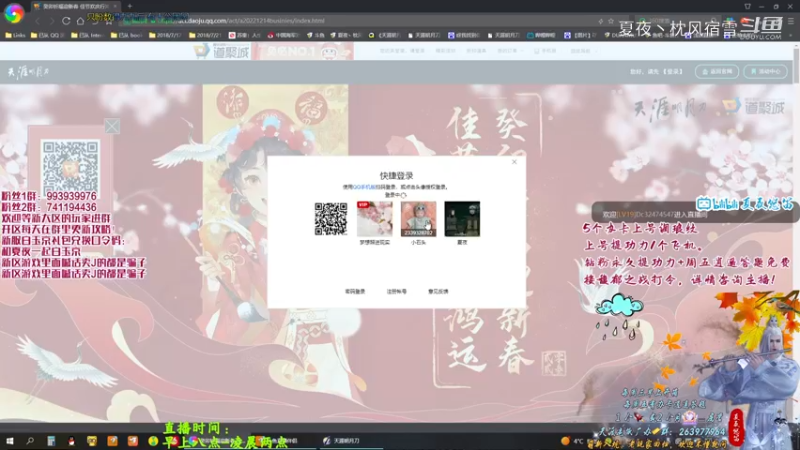Image resolution: width=800 pixels, height=450 pixels.
Task: Click the large QR code on side panel
Action: (x=70, y=166)
